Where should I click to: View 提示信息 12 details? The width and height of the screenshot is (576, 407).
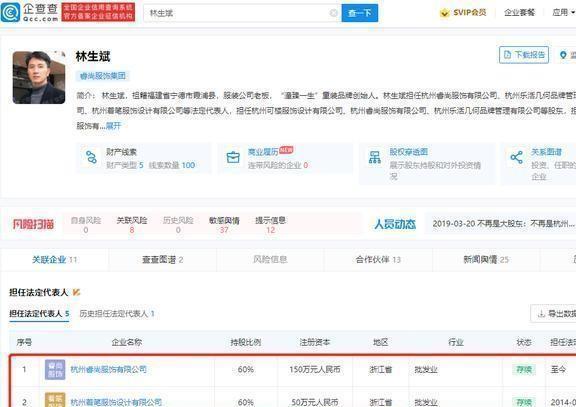[270, 225]
